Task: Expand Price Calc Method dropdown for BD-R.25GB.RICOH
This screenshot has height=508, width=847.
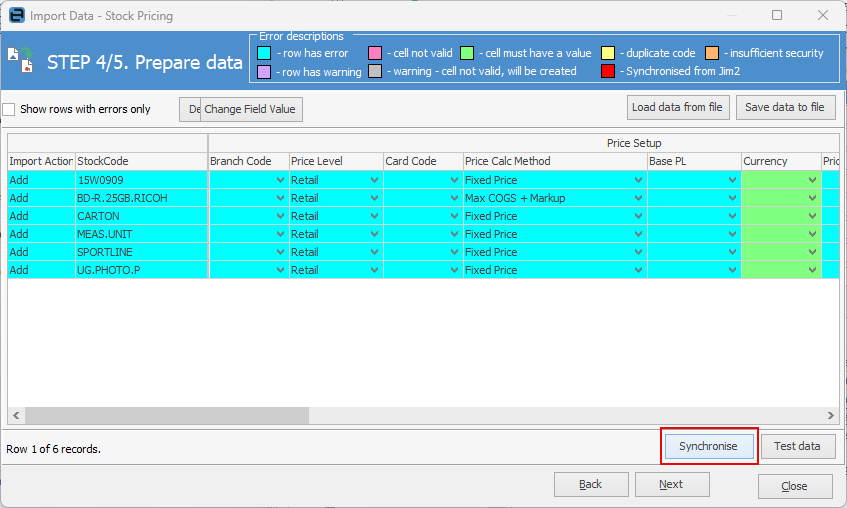Action: click(x=638, y=198)
